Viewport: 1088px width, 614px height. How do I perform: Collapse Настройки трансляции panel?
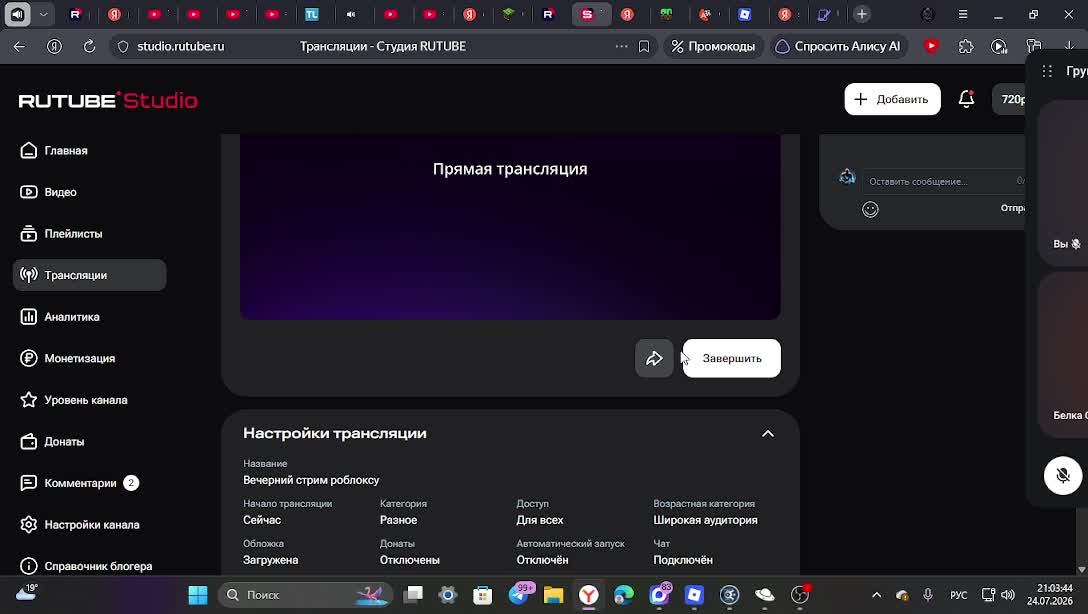coord(767,434)
